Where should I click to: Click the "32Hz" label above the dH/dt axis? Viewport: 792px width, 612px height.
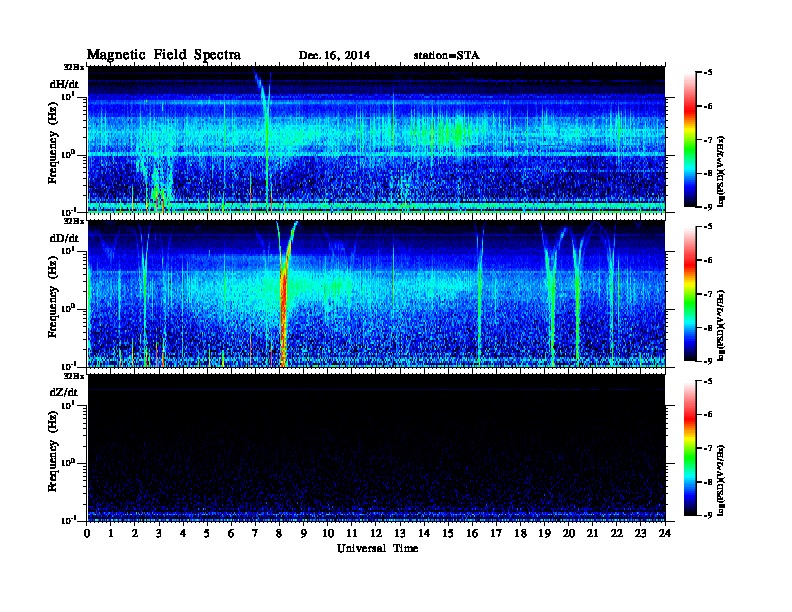click(x=74, y=67)
